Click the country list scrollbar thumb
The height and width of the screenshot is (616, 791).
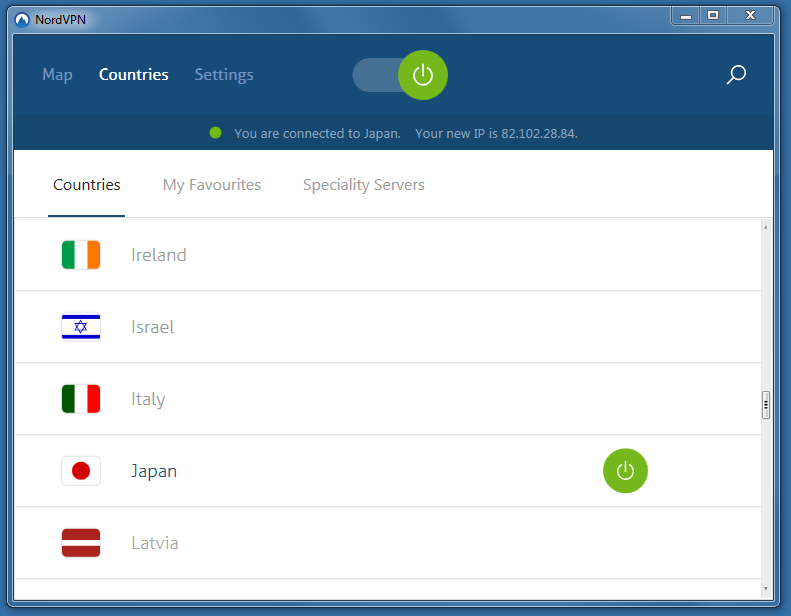766,405
